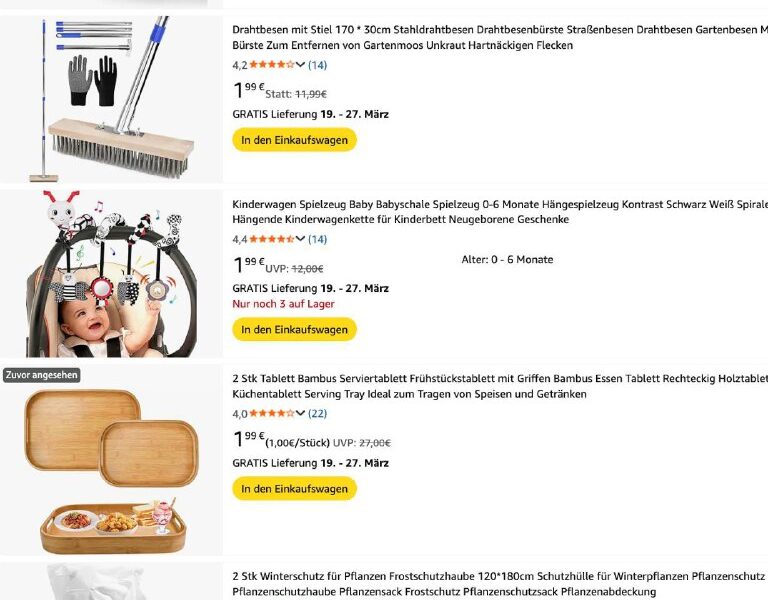Screen dimensions: 768x600
Task: Click the 4.0 star rating icons
Action: tap(271, 413)
